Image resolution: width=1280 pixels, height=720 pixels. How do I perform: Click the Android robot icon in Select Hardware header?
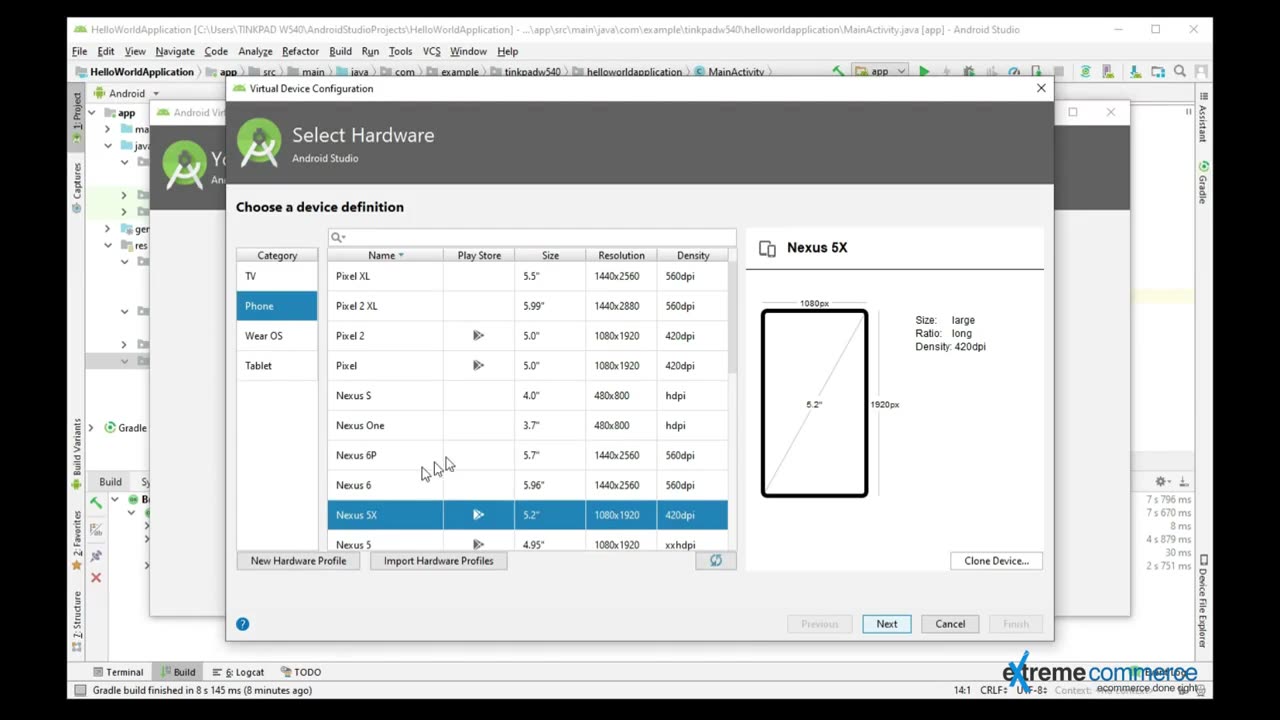click(259, 144)
